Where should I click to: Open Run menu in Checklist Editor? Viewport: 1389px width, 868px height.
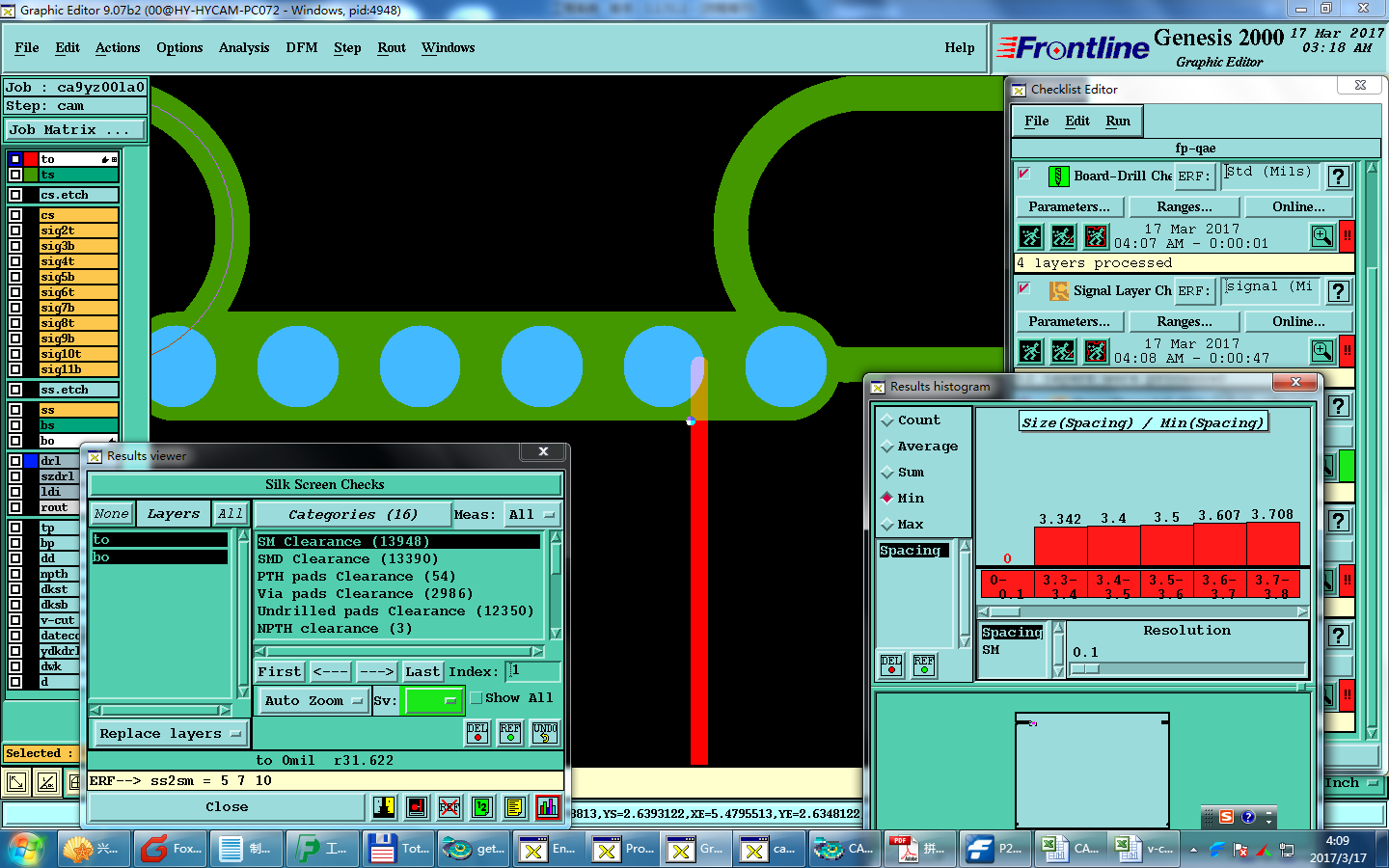[1118, 121]
